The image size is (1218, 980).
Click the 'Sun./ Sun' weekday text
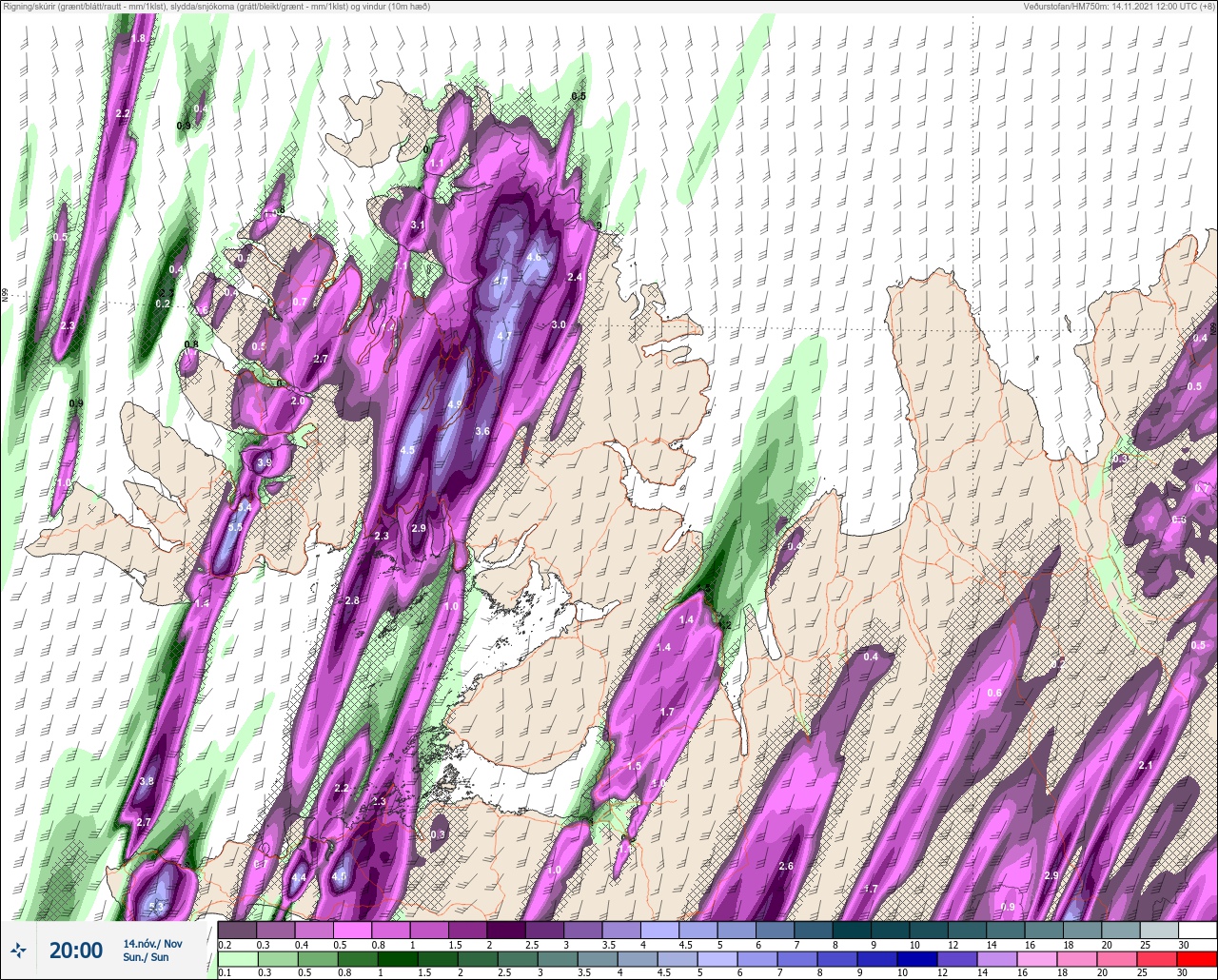[147, 957]
